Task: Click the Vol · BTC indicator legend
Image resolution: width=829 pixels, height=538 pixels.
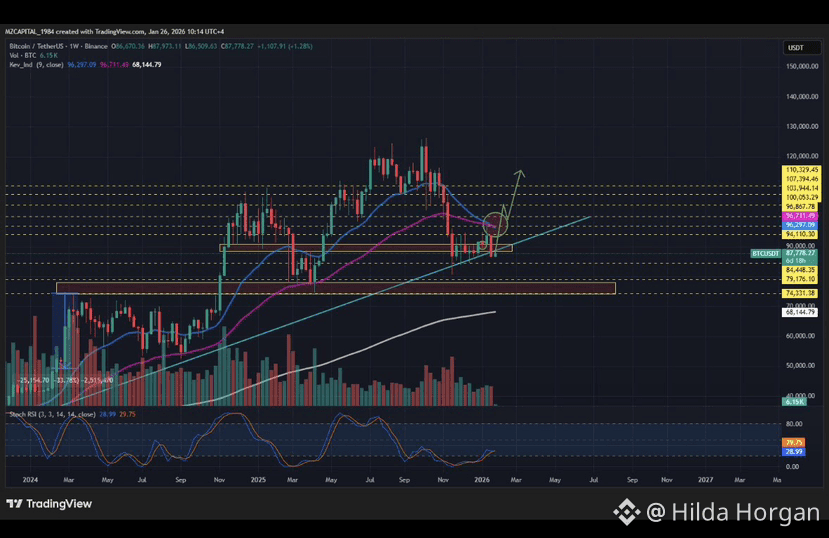Action: coord(33,55)
